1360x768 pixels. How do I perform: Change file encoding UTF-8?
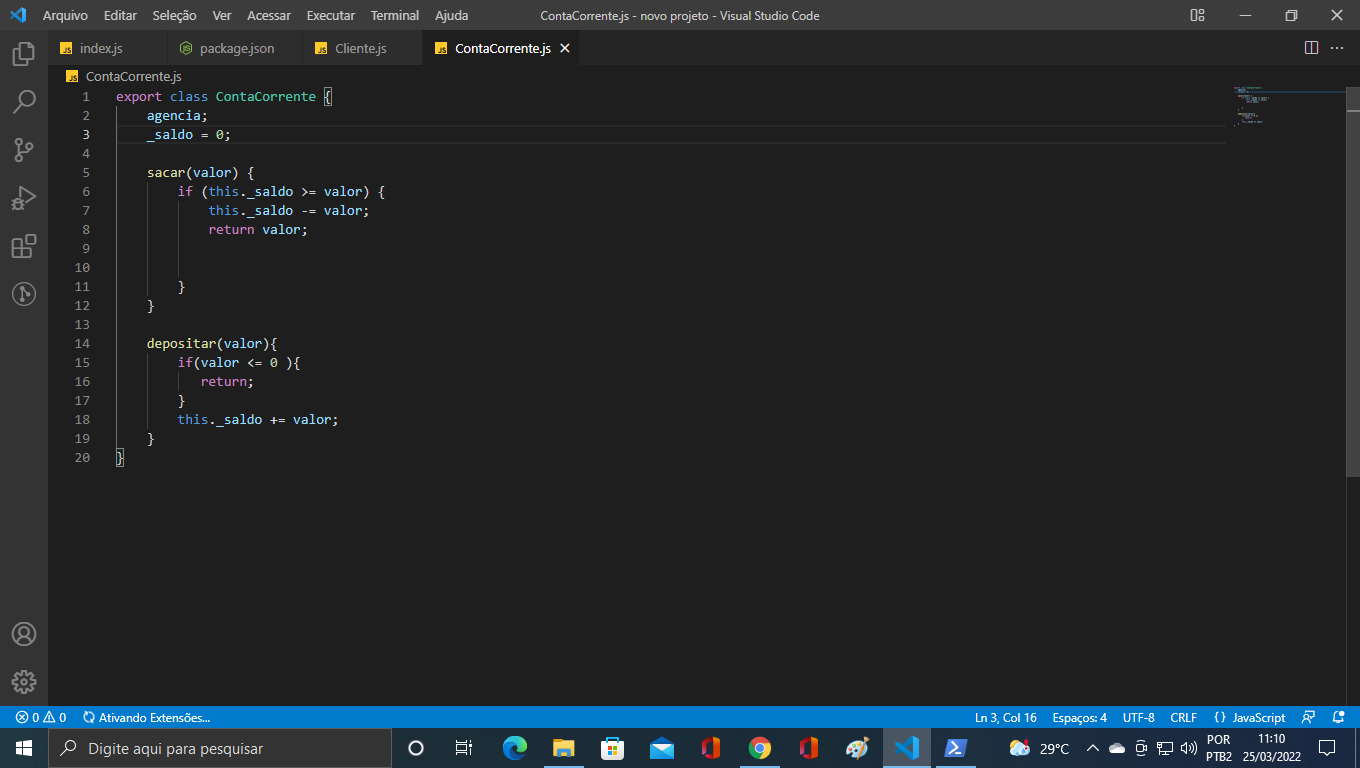coord(1138,717)
